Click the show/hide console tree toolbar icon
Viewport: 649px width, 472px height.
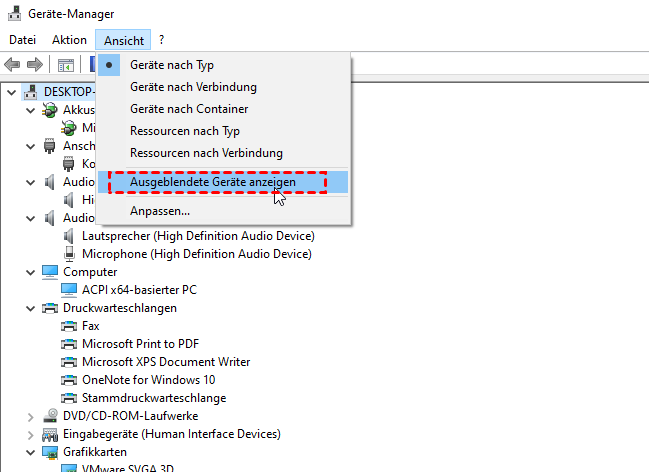(x=65, y=65)
